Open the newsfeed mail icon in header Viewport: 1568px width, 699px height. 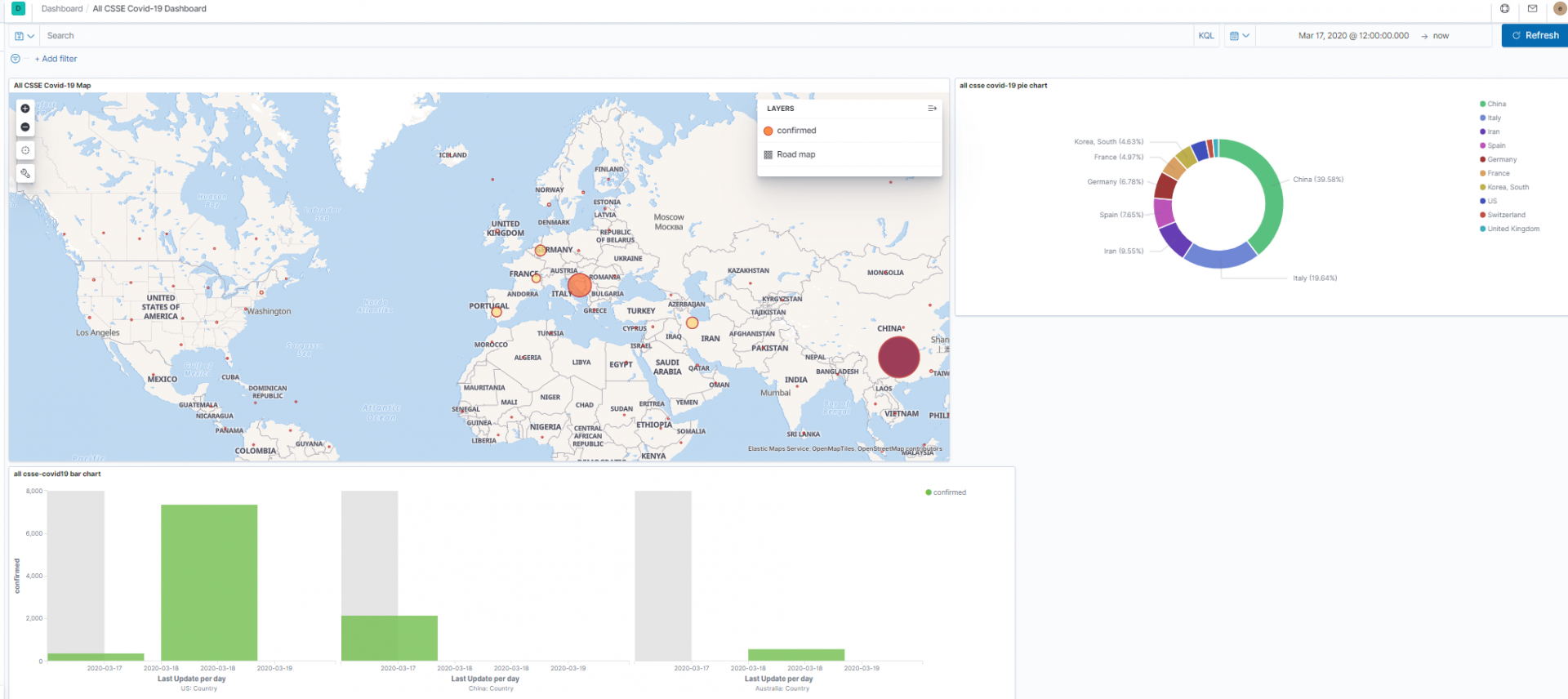[x=1532, y=9]
